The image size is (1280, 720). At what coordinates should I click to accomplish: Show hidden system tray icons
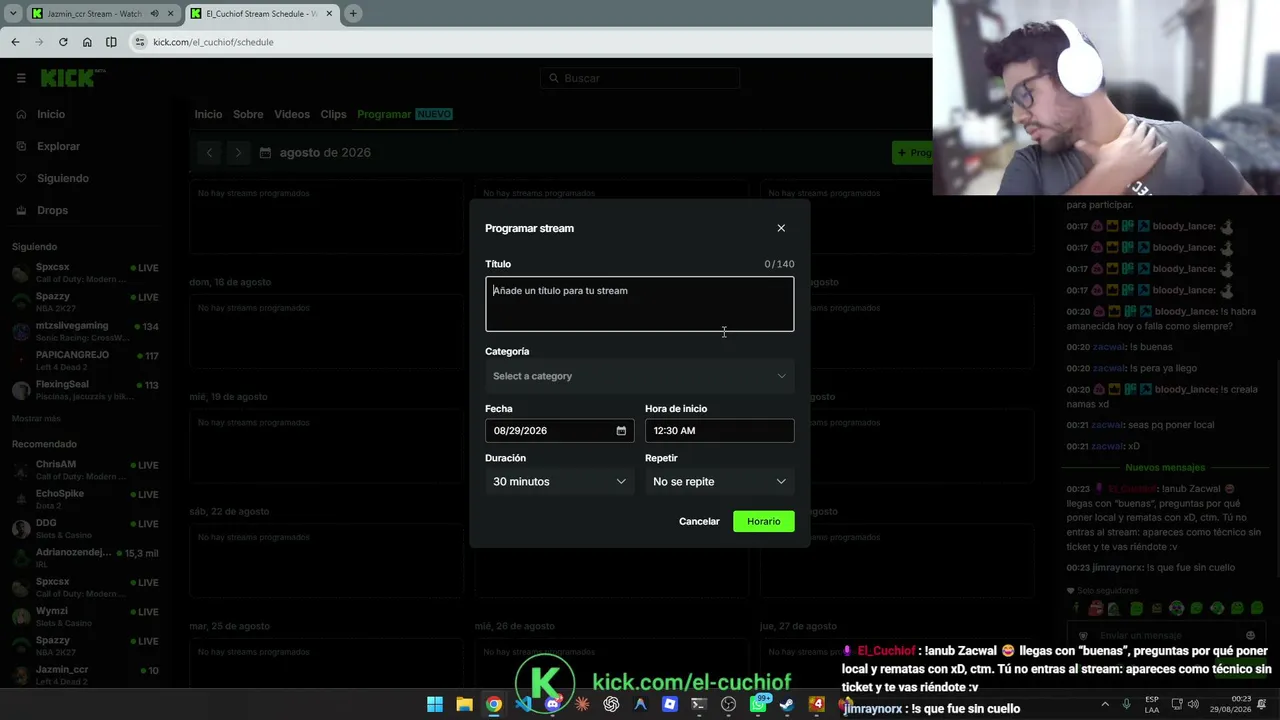pos(1105,704)
